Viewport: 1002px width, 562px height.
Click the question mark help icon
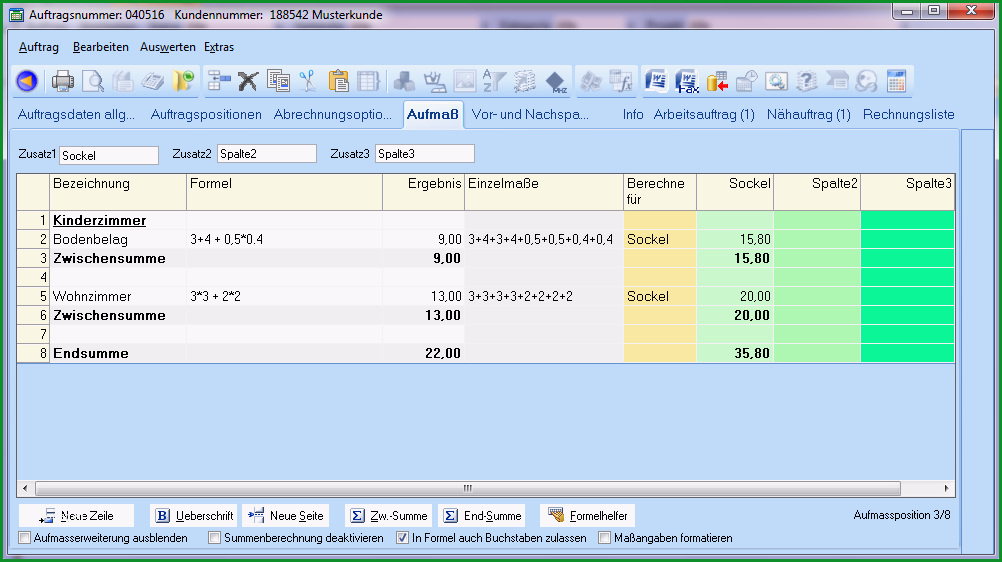pyautogui.click(x=806, y=81)
